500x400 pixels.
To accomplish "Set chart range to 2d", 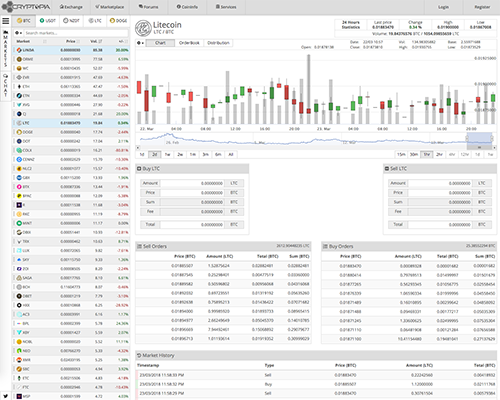I will click(155, 154).
